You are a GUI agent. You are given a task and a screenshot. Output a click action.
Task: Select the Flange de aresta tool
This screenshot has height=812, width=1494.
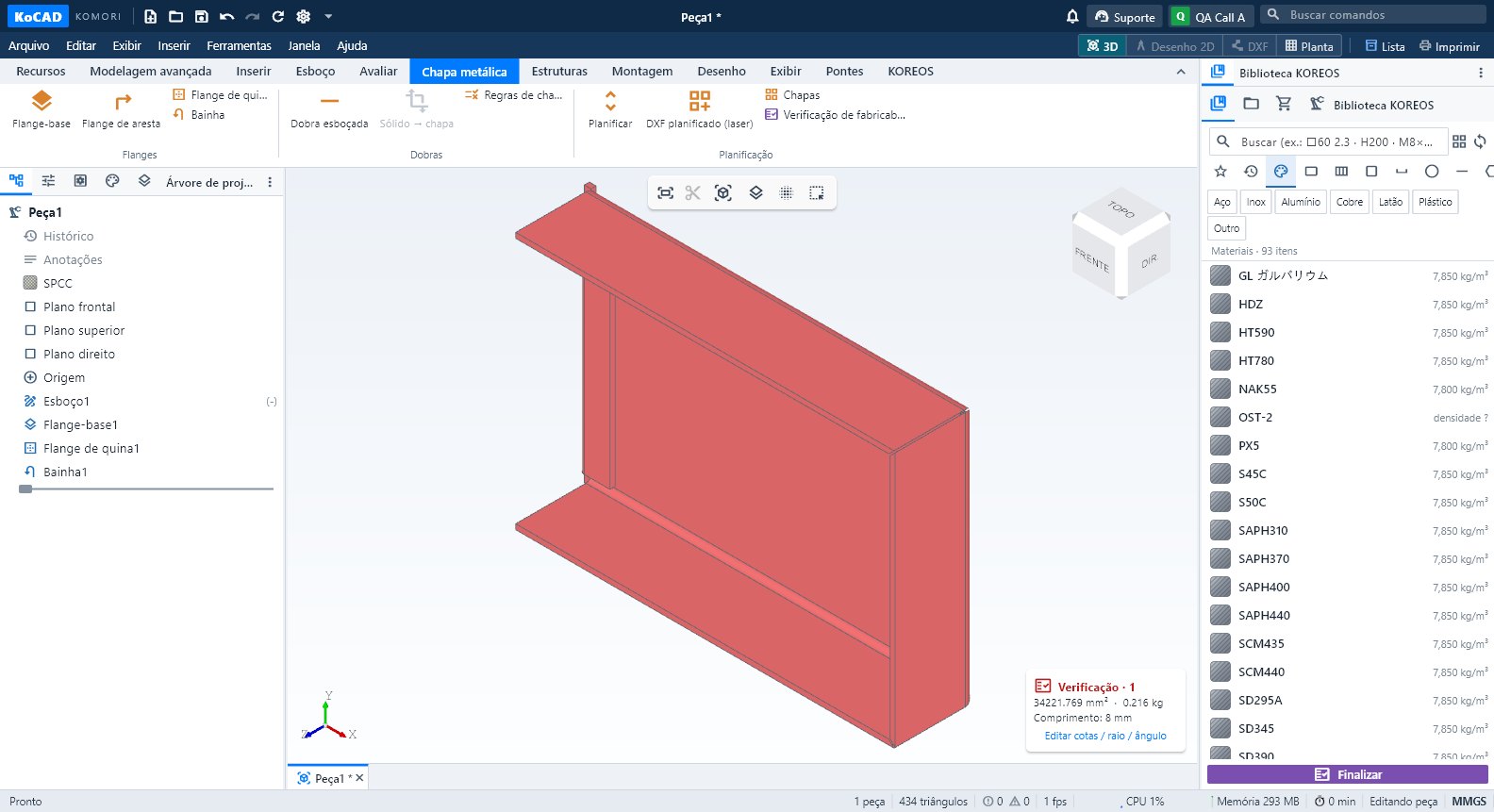coord(121,109)
